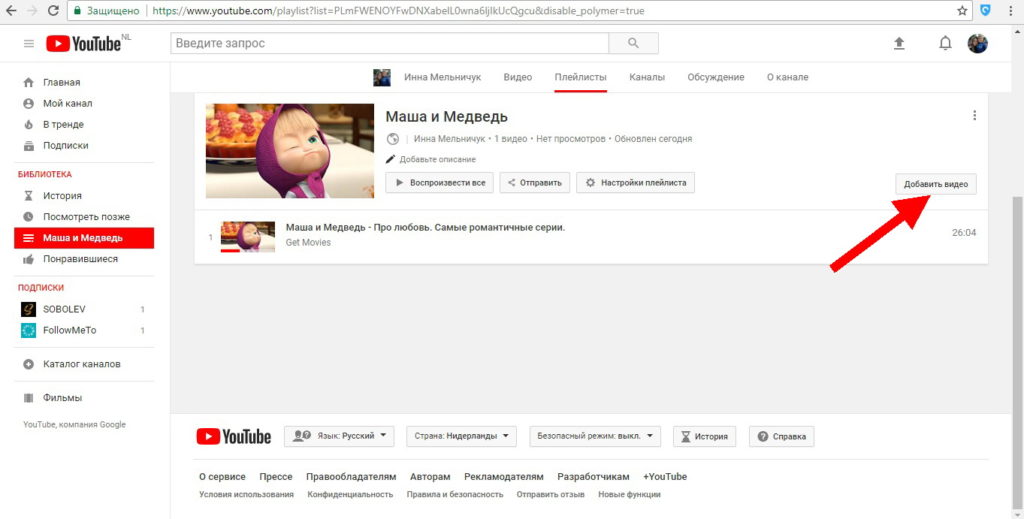Click footer link Правообладателям
The width and height of the screenshot is (1024, 519).
click(x=351, y=477)
